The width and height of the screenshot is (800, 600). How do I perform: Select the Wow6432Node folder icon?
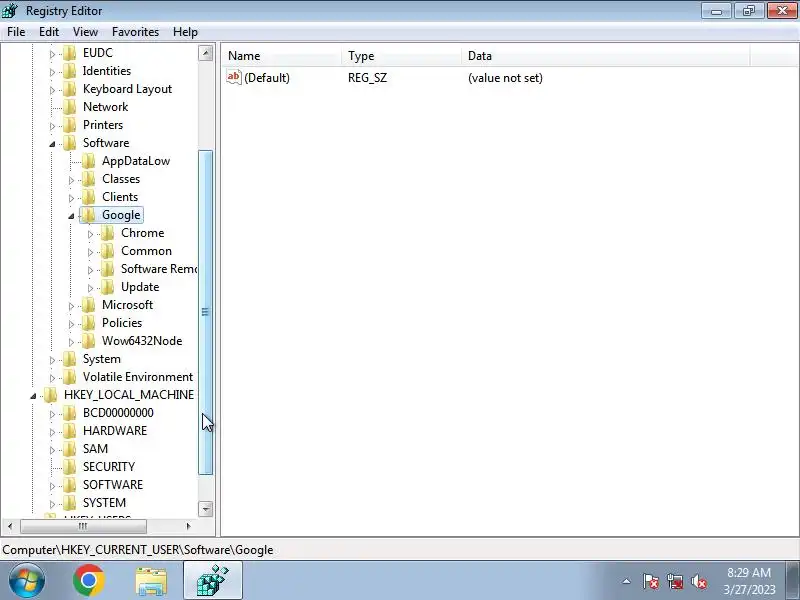88,341
